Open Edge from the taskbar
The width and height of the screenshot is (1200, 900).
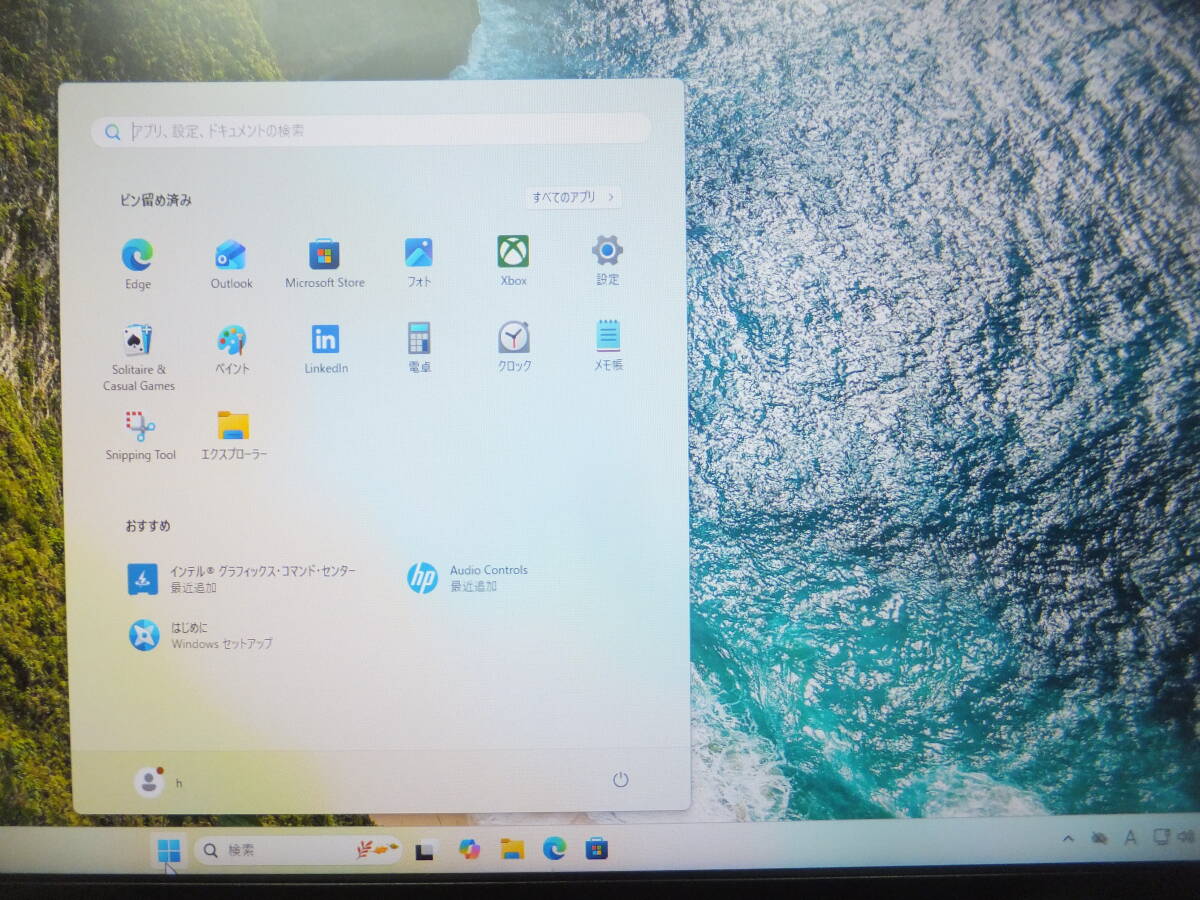click(x=554, y=848)
